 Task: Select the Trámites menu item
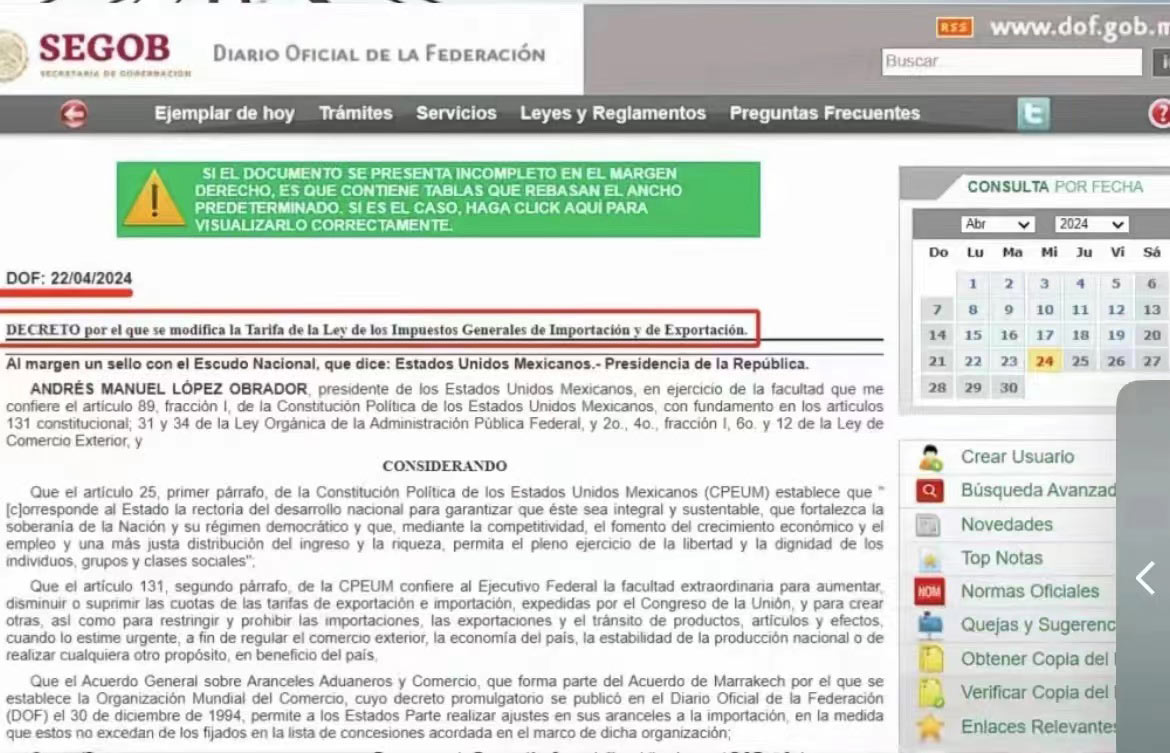[355, 114]
